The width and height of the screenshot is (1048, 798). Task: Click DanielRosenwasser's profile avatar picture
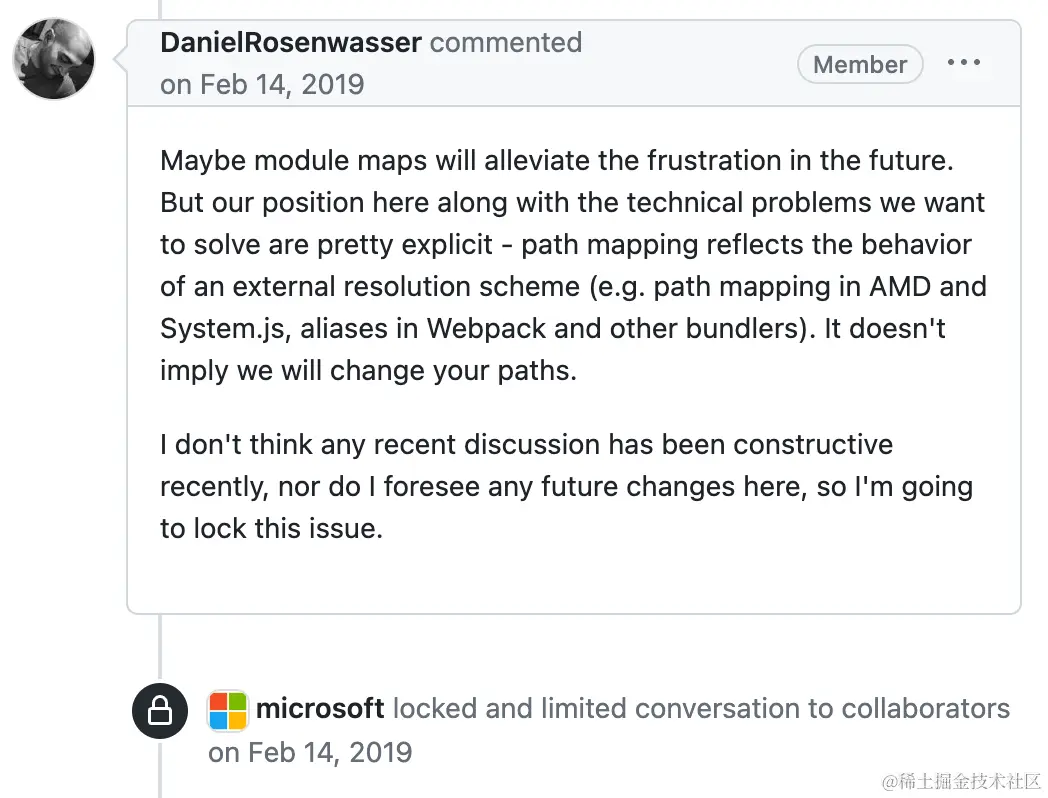tap(53, 59)
